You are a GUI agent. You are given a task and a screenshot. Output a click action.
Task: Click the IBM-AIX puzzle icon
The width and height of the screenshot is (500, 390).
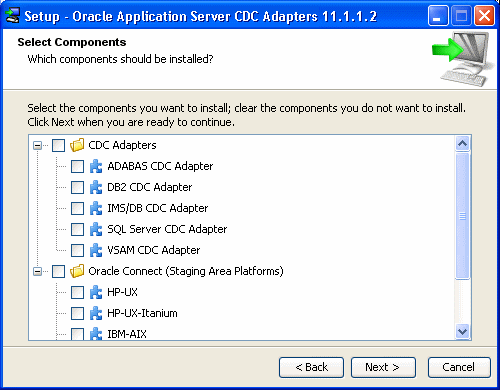[96, 334]
